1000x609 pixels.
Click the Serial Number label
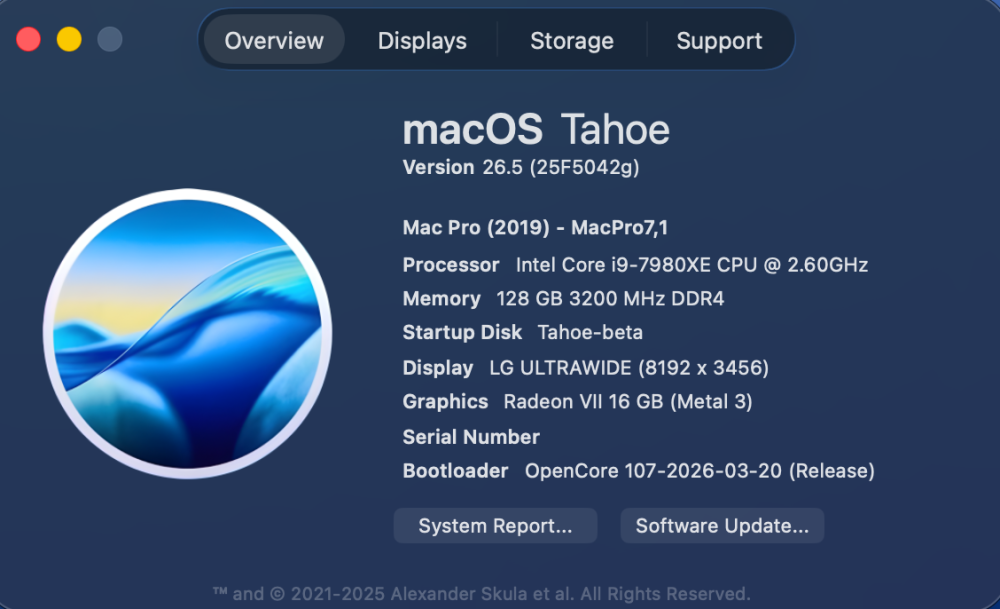pos(471,437)
